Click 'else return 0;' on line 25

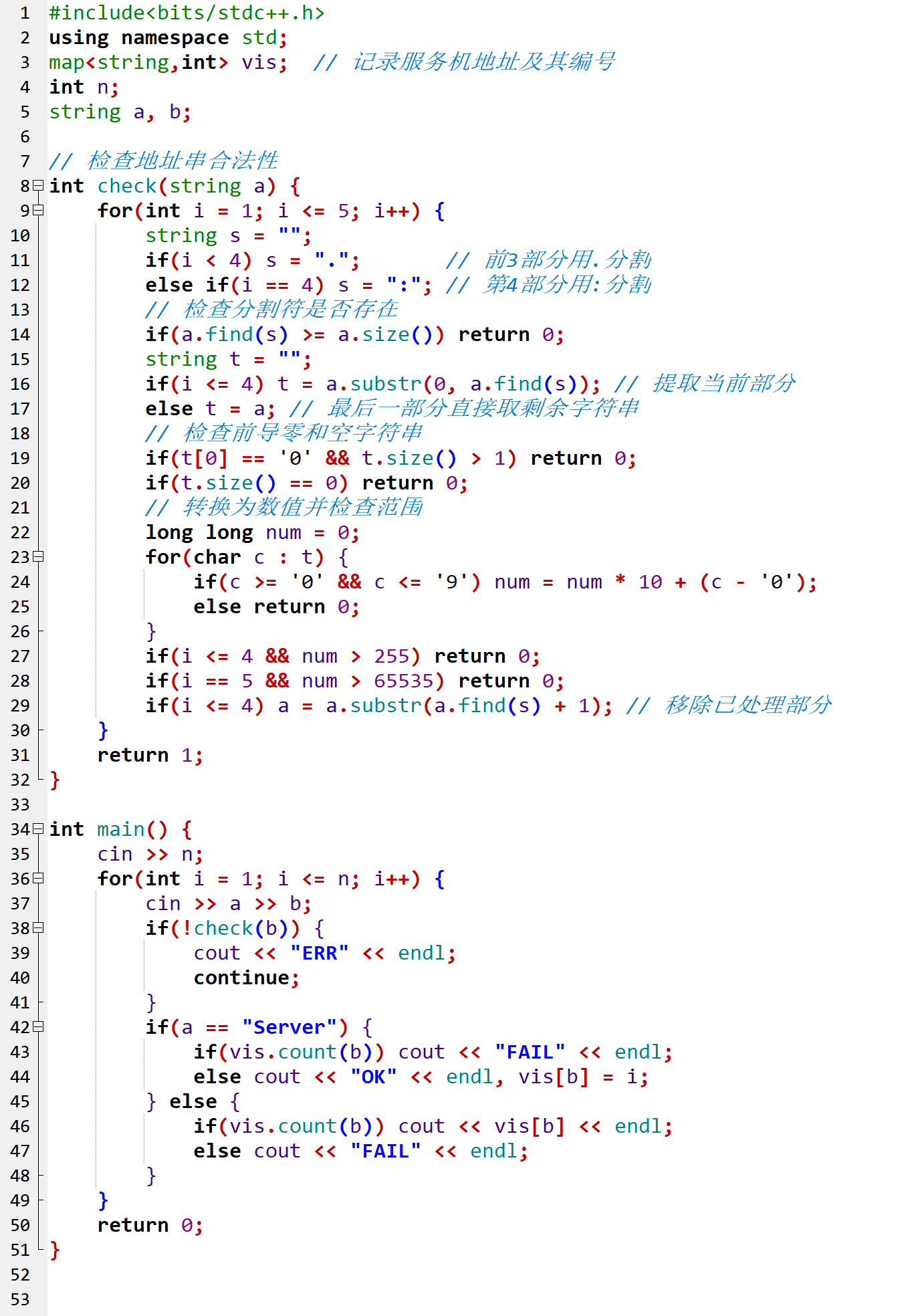tap(277, 607)
